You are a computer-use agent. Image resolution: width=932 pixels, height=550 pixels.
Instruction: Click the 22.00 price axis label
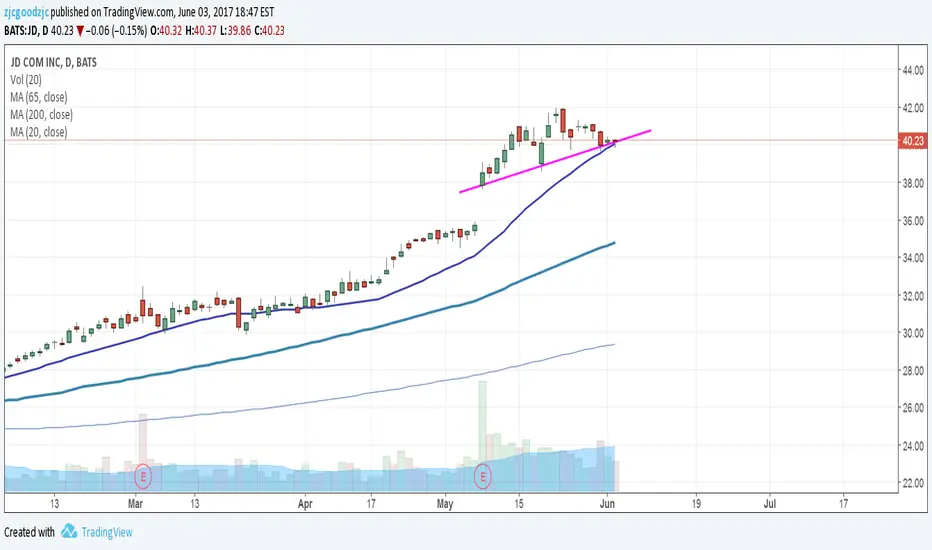coord(913,483)
